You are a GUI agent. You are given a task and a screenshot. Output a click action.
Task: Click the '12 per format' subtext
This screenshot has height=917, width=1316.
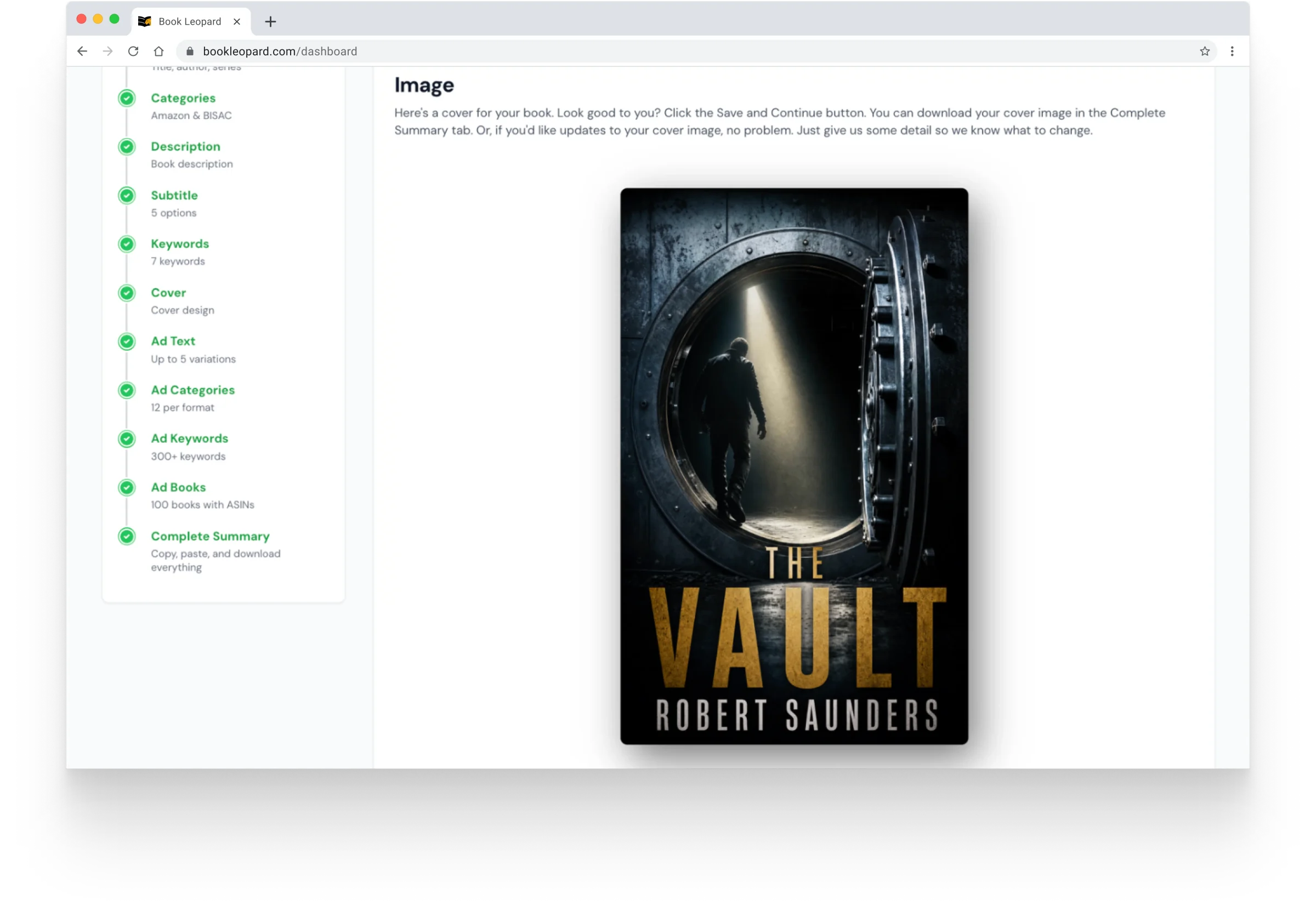tap(183, 408)
